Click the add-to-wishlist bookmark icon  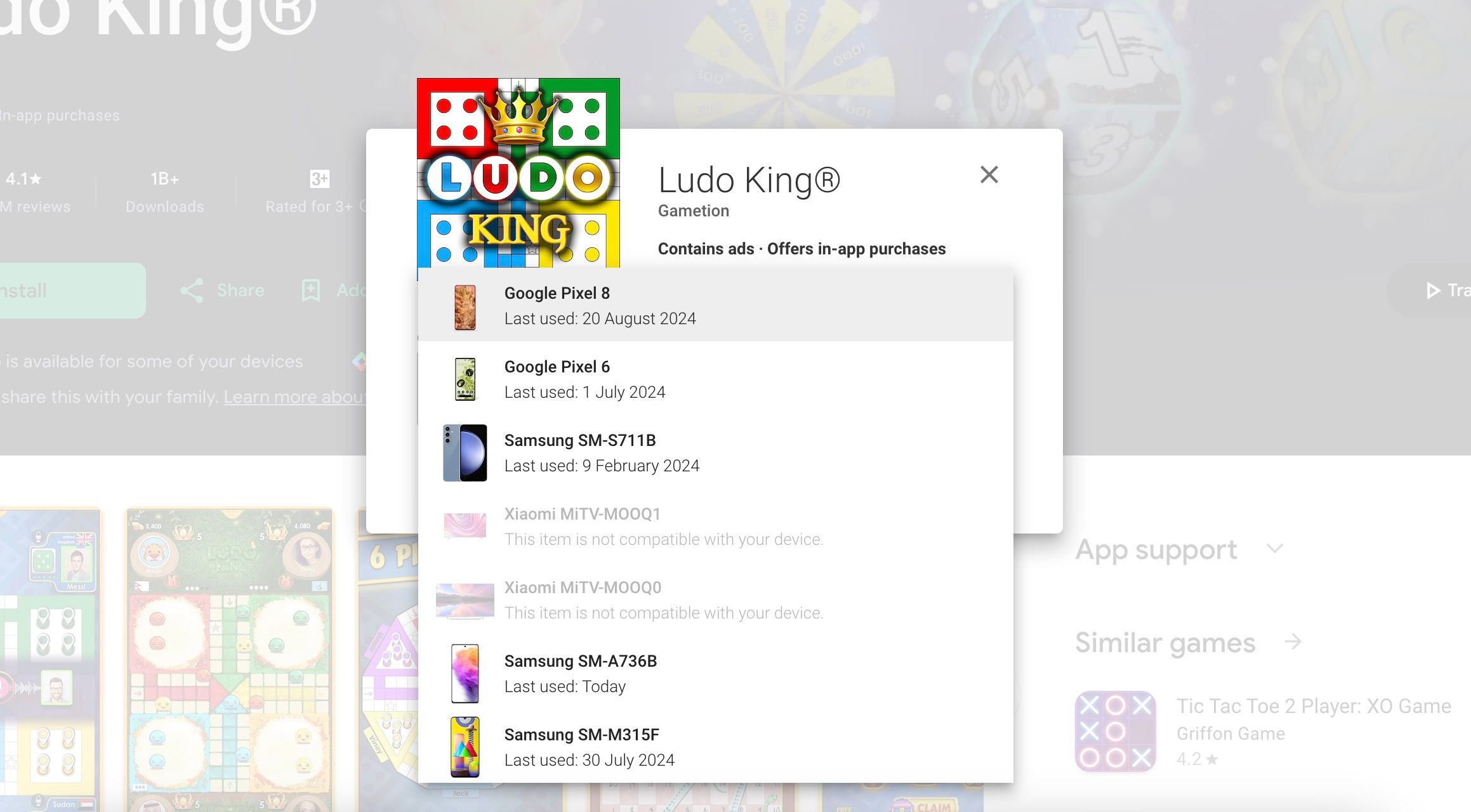[311, 291]
